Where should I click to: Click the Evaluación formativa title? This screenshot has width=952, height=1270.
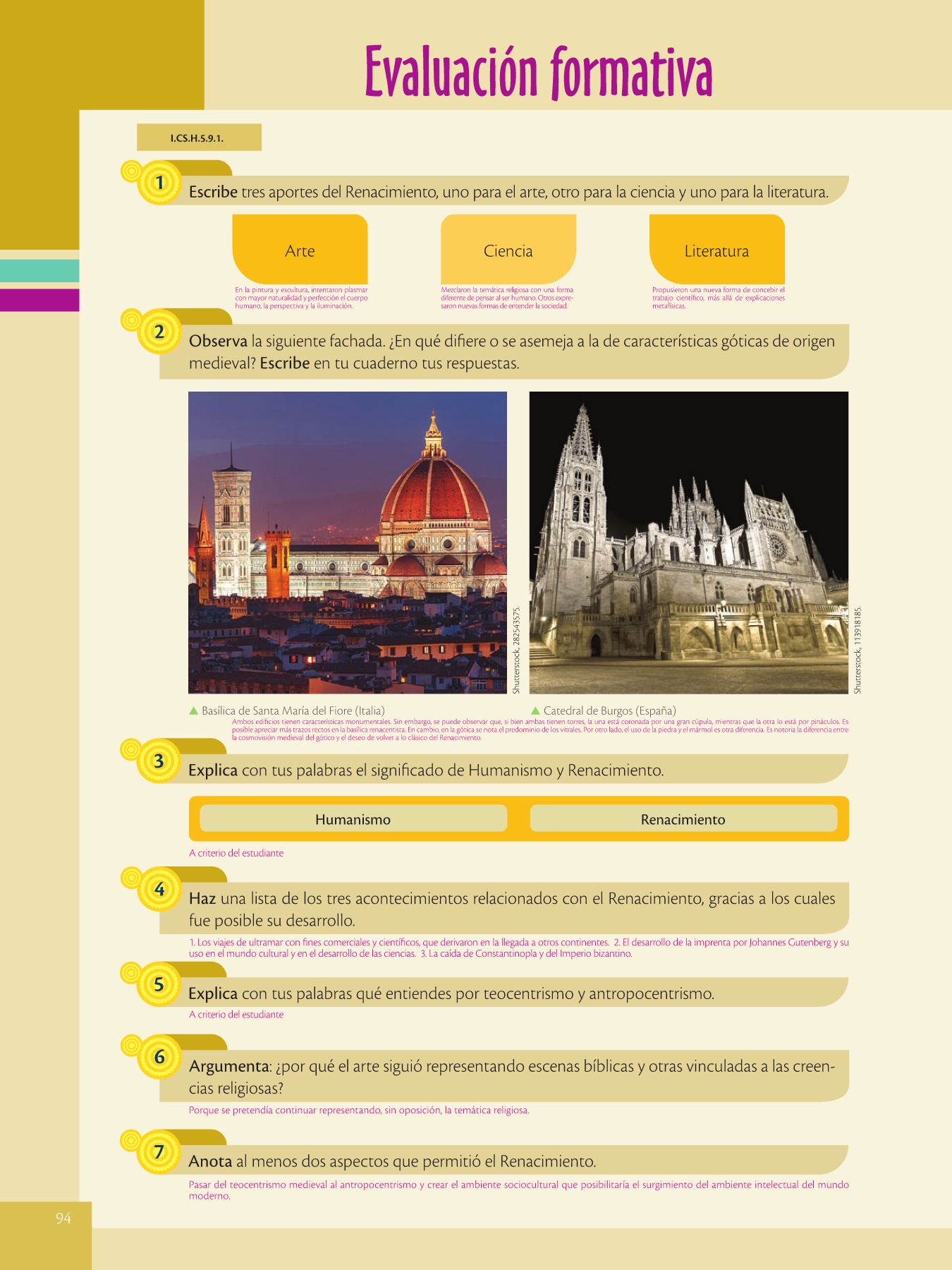[x=538, y=72]
